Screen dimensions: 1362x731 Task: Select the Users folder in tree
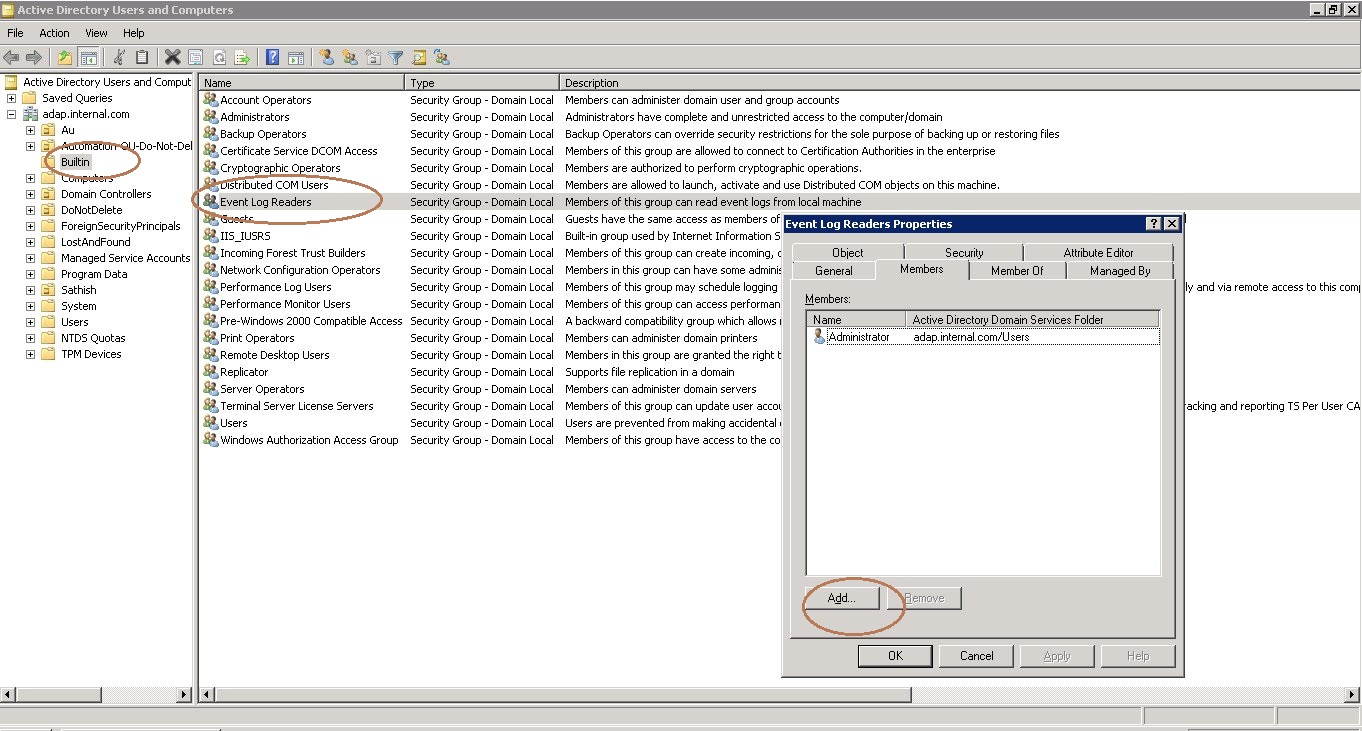74,322
